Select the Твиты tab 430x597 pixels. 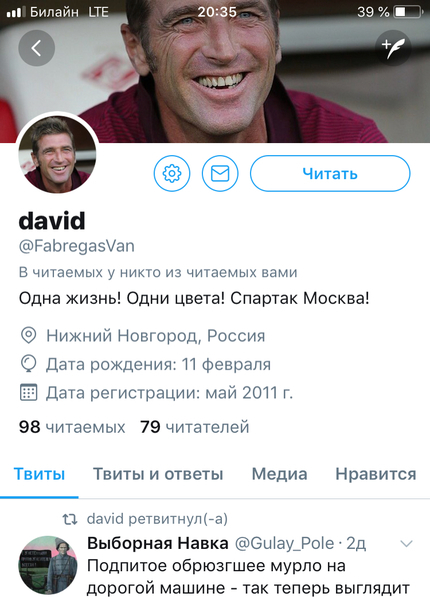click(39, 474)
